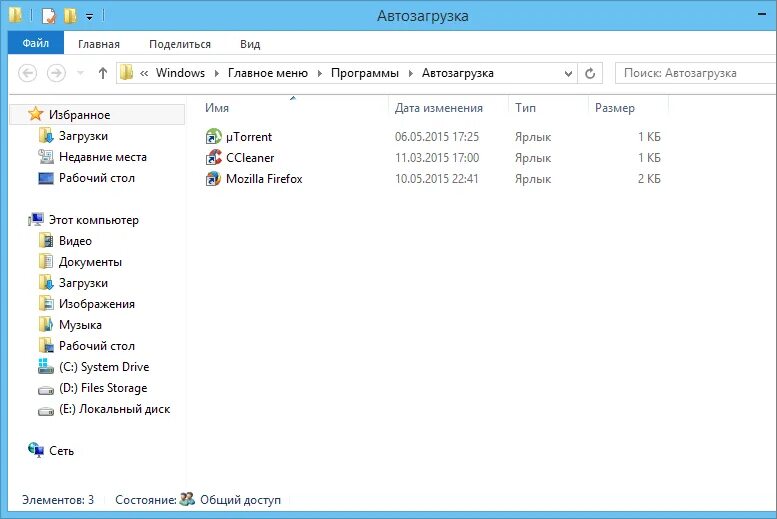Select the Mozilla Firefox shortcut icon
This screenshot has width=777, height=519.
(214, 178)
